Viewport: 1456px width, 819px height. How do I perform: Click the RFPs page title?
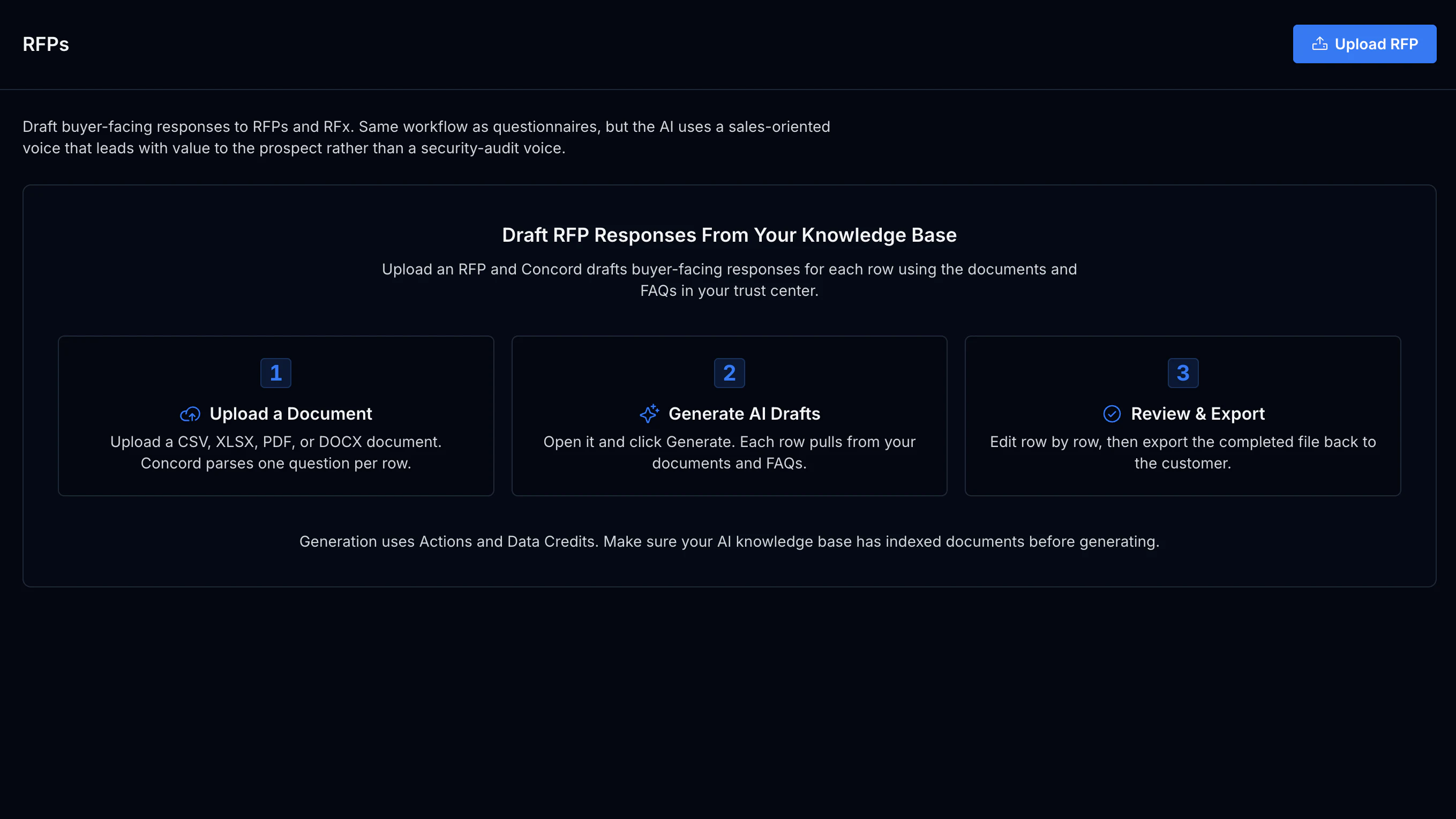click(46, 44)
